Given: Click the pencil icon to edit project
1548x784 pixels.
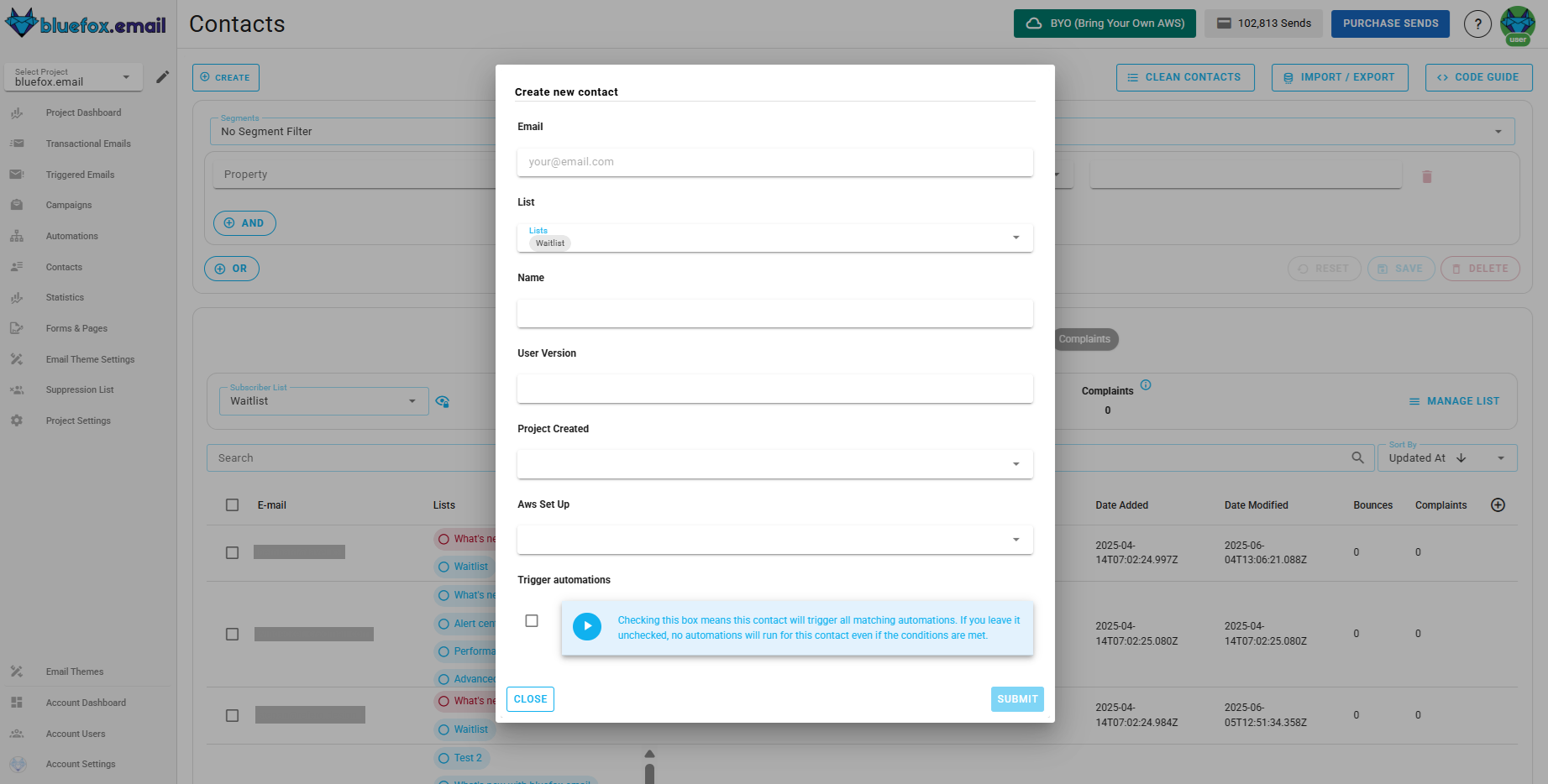Looking at the screenshot, I should click(163, 76).
